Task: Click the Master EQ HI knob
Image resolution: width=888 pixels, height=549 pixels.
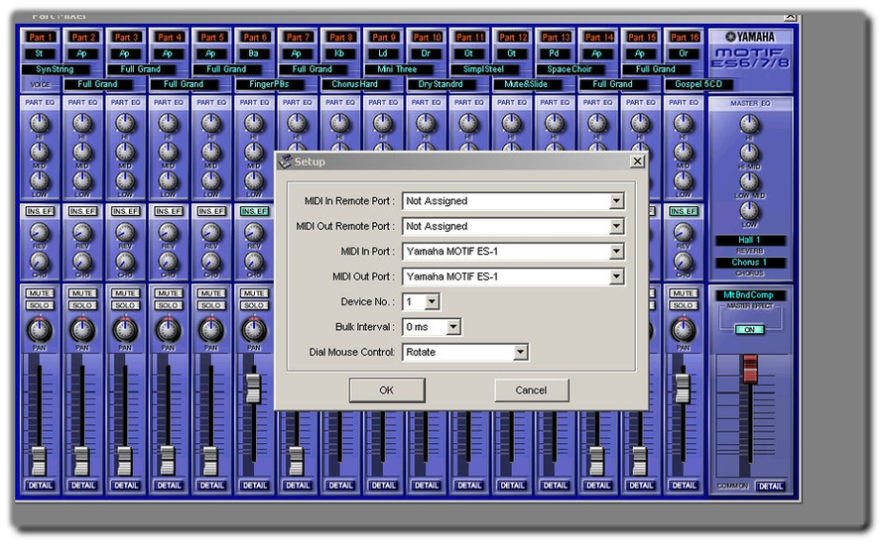Action: (749, 124)
